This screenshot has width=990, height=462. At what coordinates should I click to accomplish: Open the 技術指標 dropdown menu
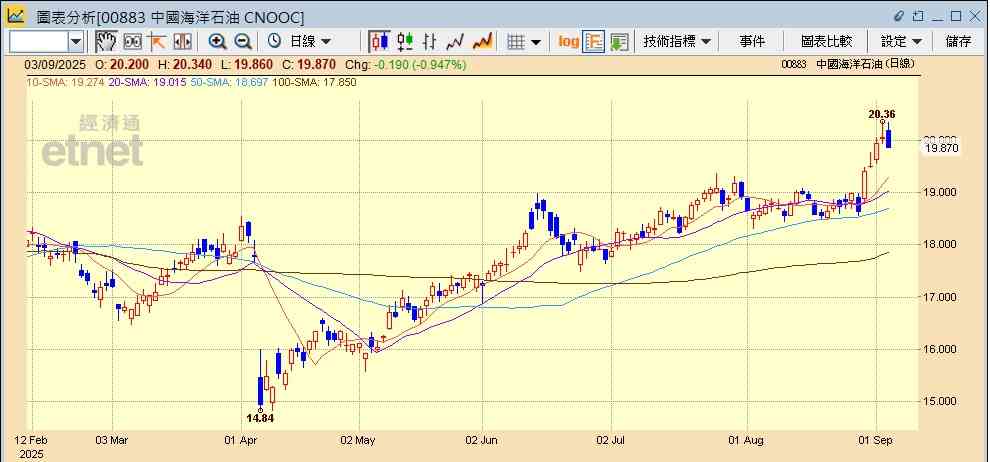(677, 42)
